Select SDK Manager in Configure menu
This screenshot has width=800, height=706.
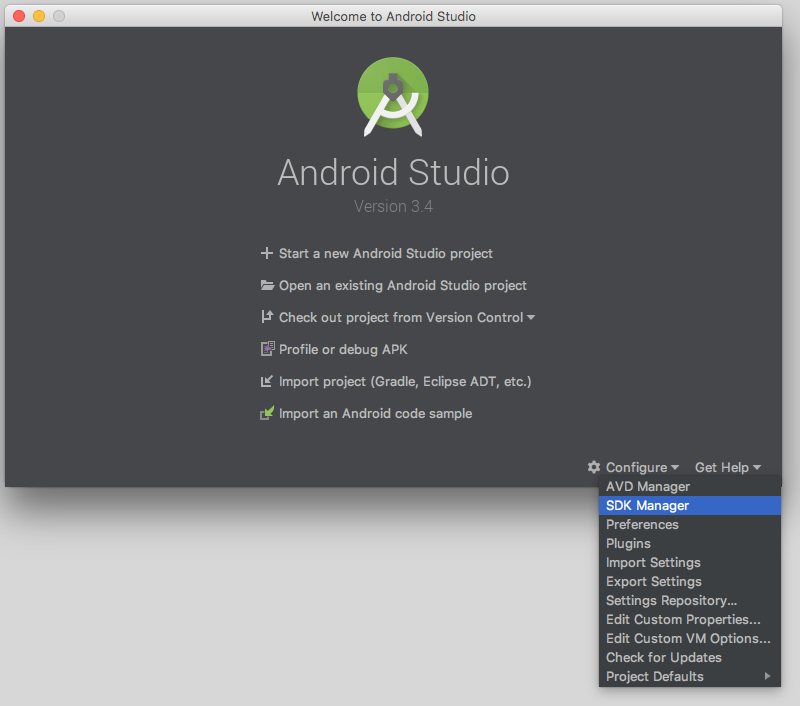point(648,506)
